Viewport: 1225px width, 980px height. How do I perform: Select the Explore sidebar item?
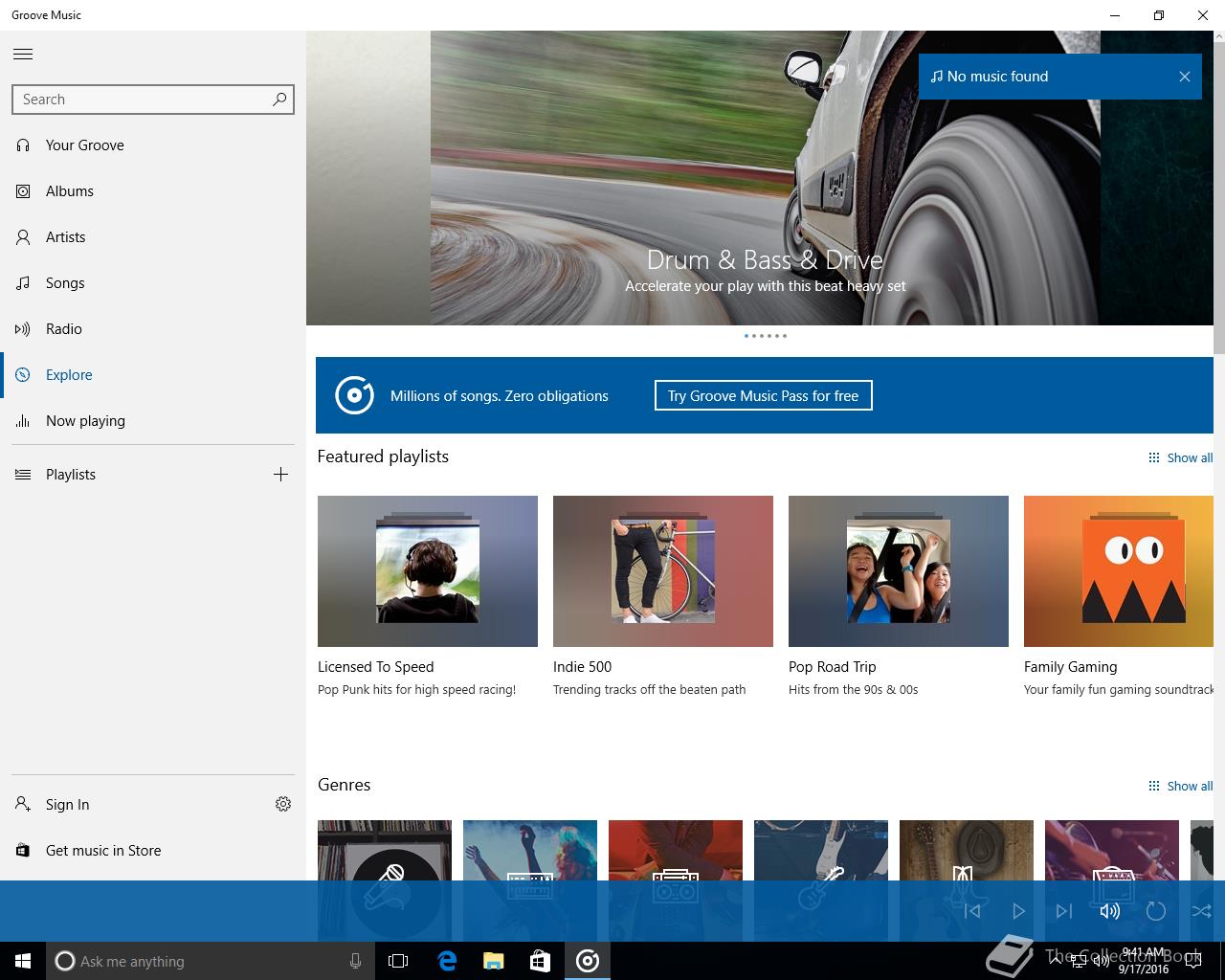(x=153, y=375)
